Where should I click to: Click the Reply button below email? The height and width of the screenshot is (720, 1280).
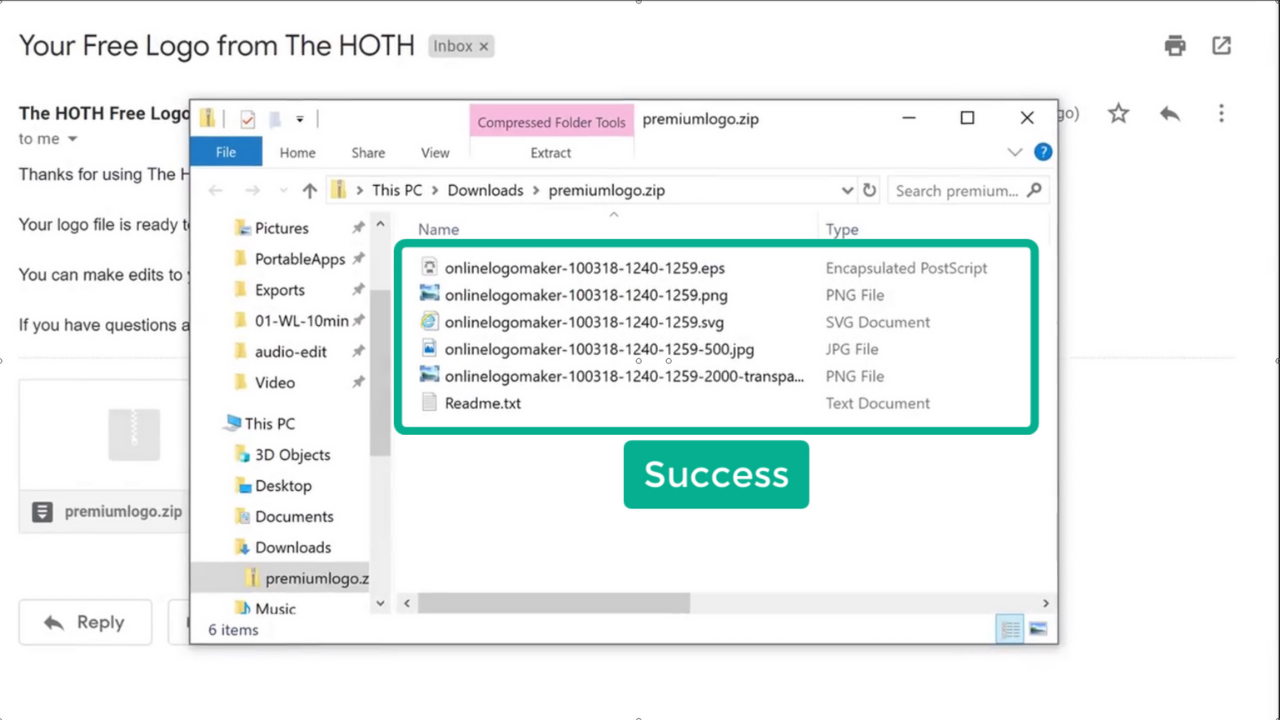click(x=85, y=622)
